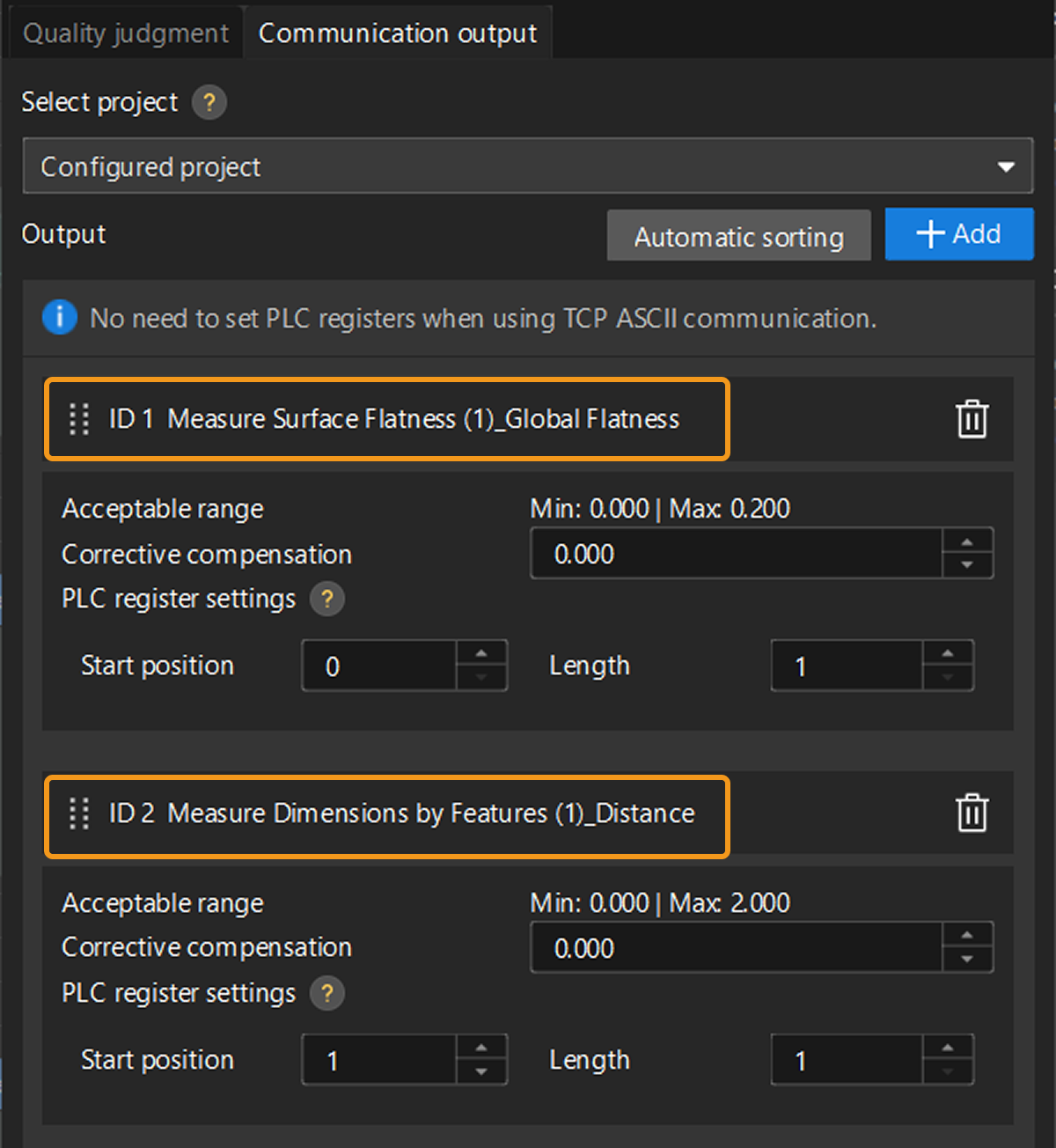The height and width of the screenshot is (1148, 1056).
Task: Click ID 1 Length input field
Action: click(846, 666)
